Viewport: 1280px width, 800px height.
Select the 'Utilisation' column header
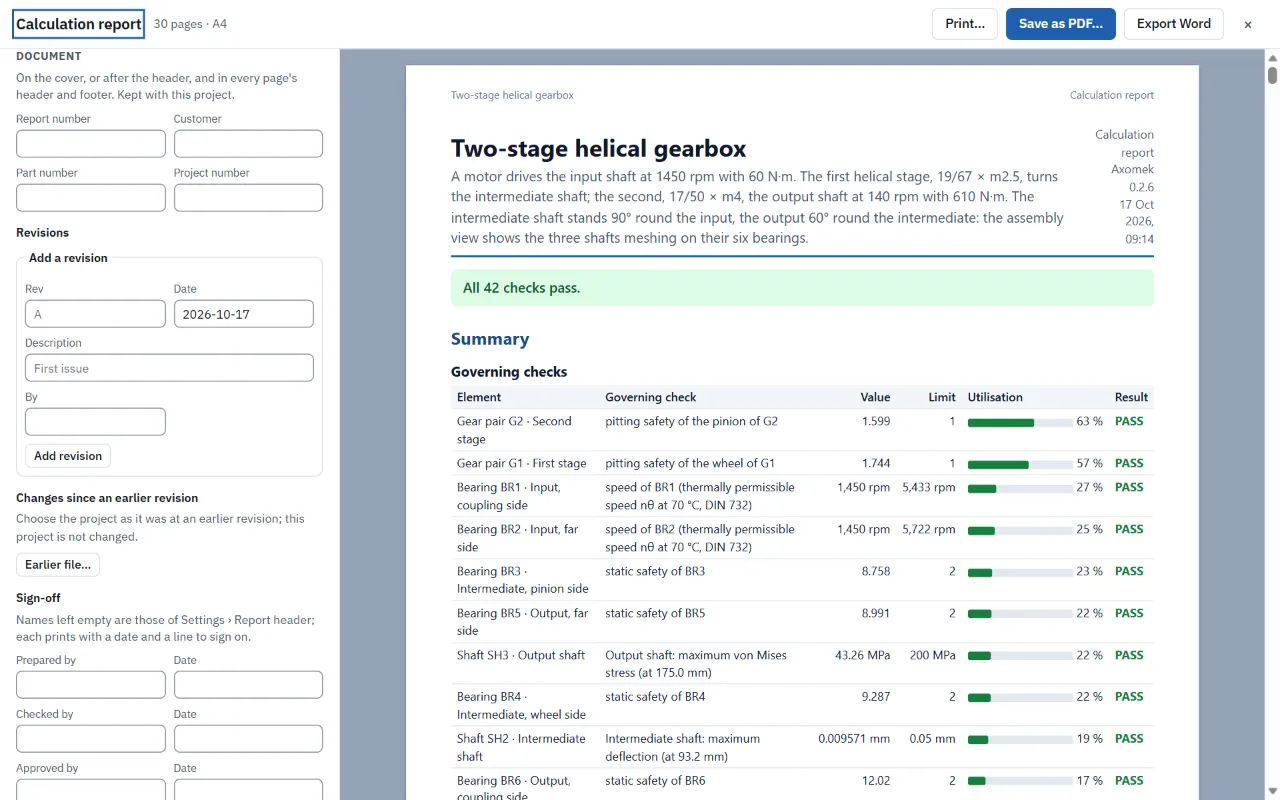[995, 397]
